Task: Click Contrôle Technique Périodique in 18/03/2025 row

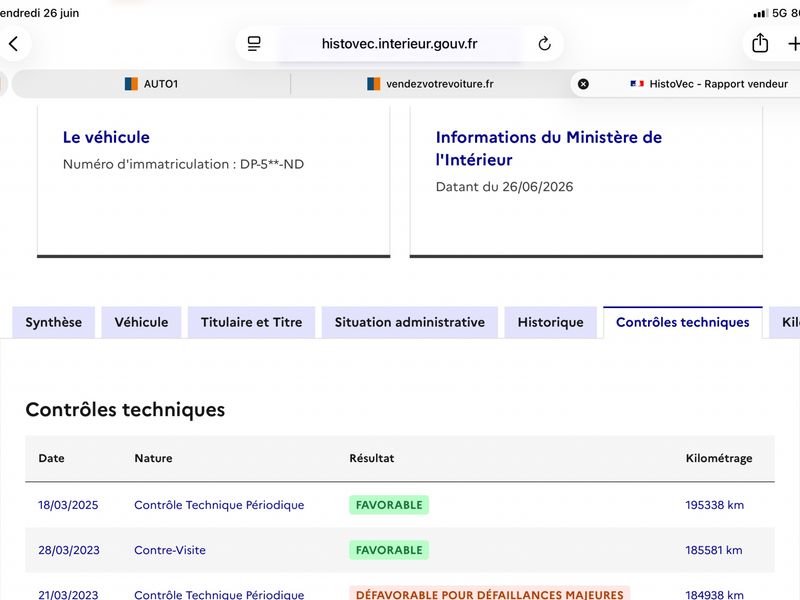Action: 219,505
